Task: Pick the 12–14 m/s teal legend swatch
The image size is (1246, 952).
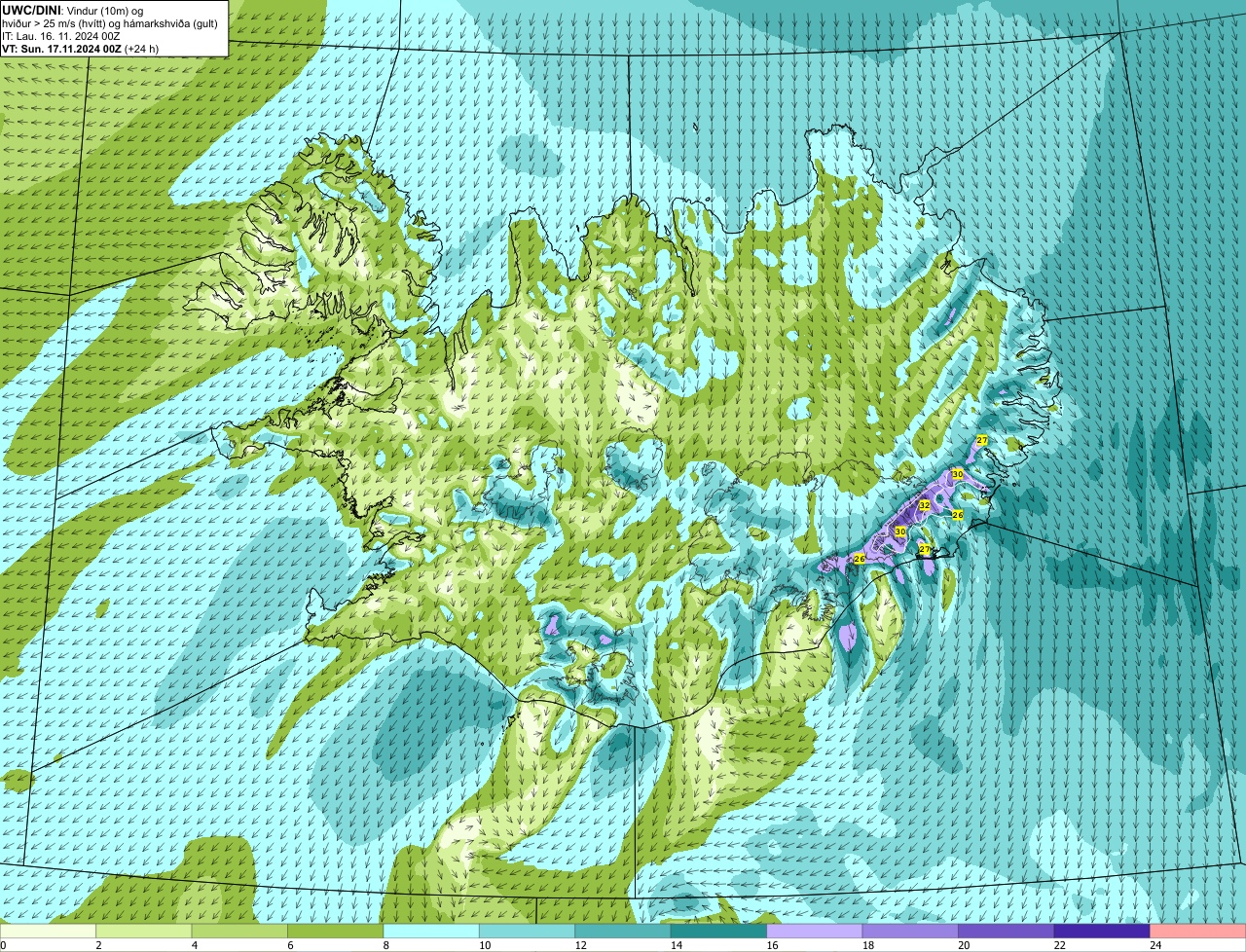Action: click(x=624, y=931)
